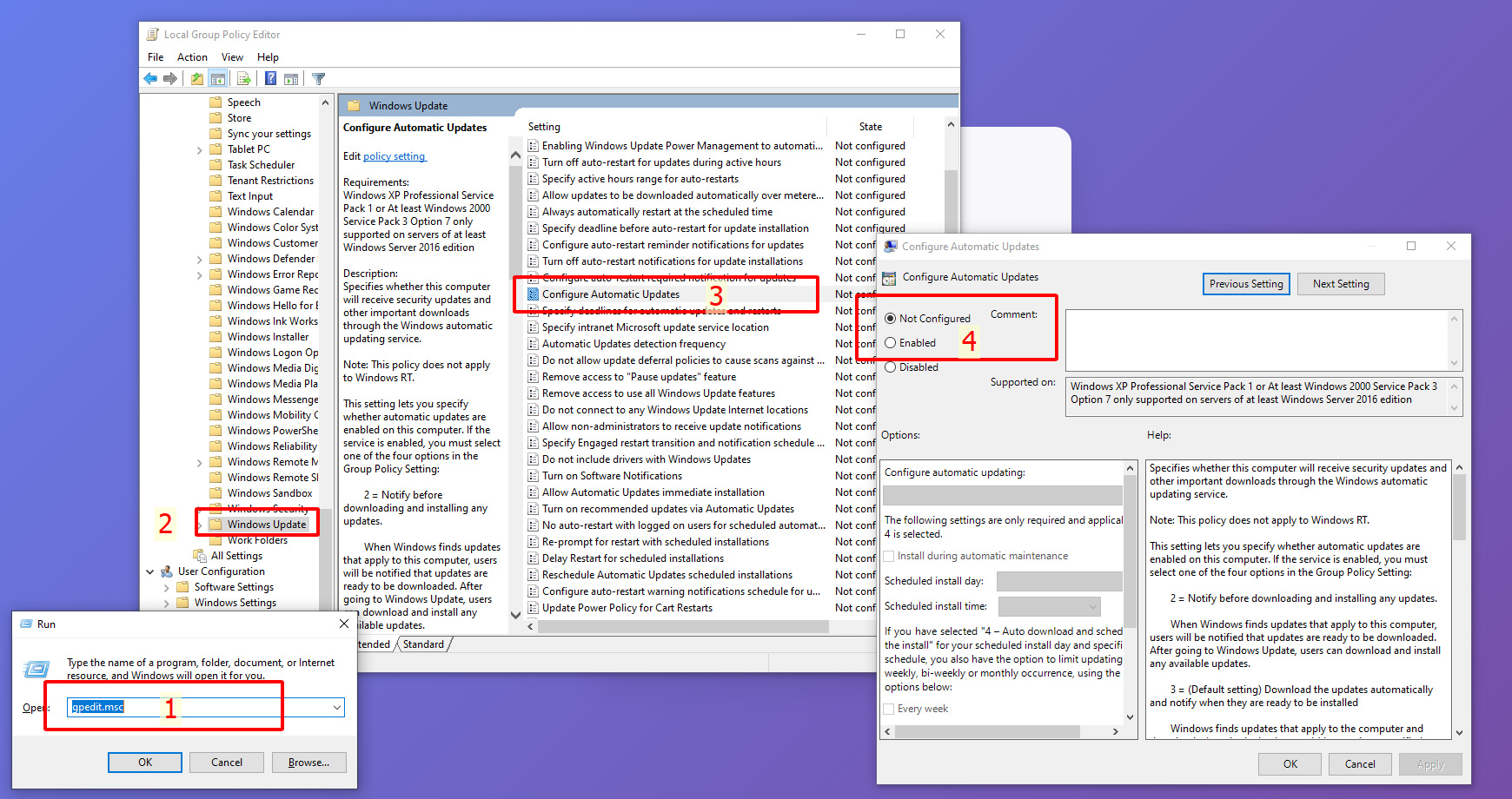
Task: Click the folder icon in Windows Update pane header
Action: (354, 106)
